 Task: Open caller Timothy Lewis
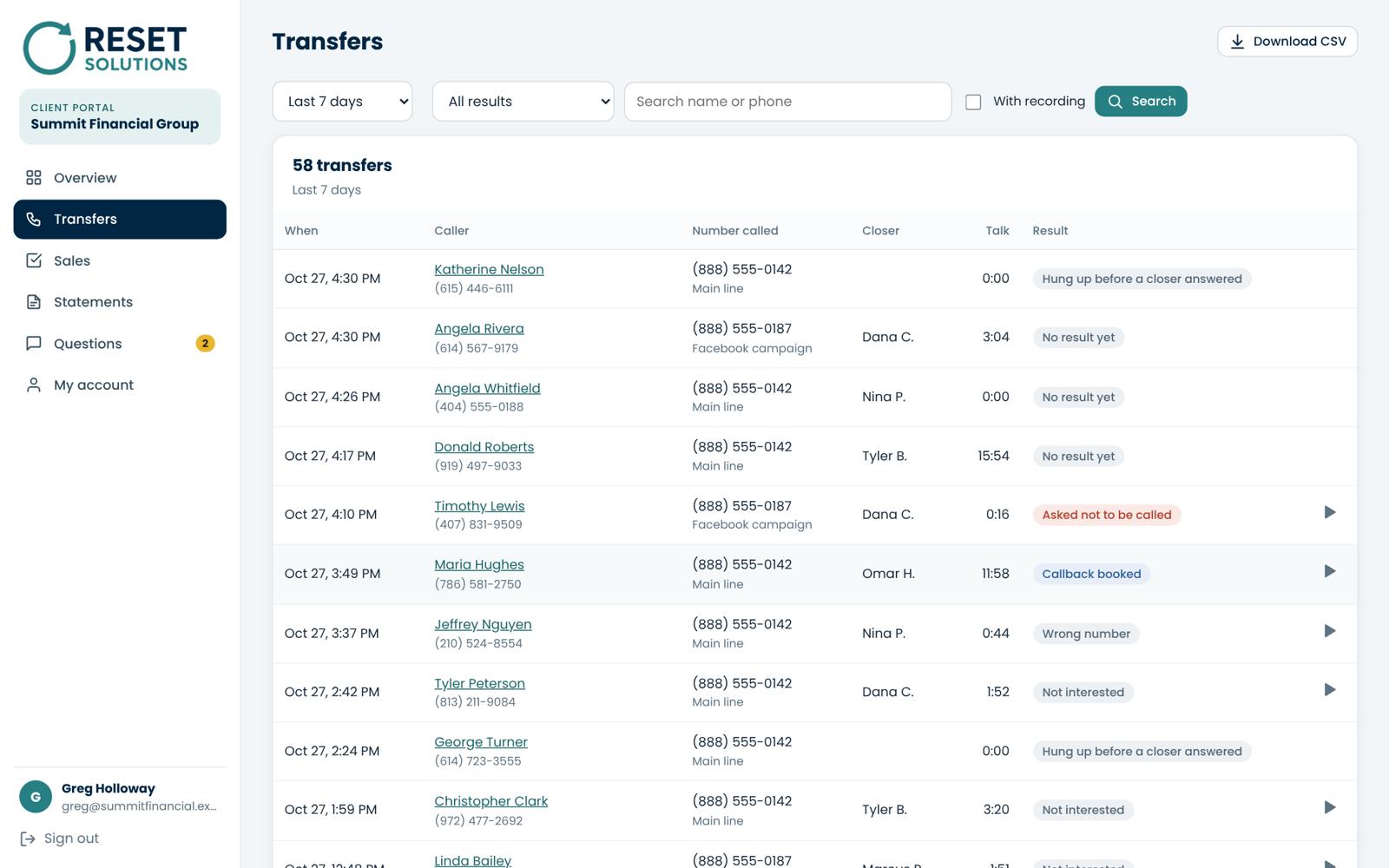[x=479, y=506]
